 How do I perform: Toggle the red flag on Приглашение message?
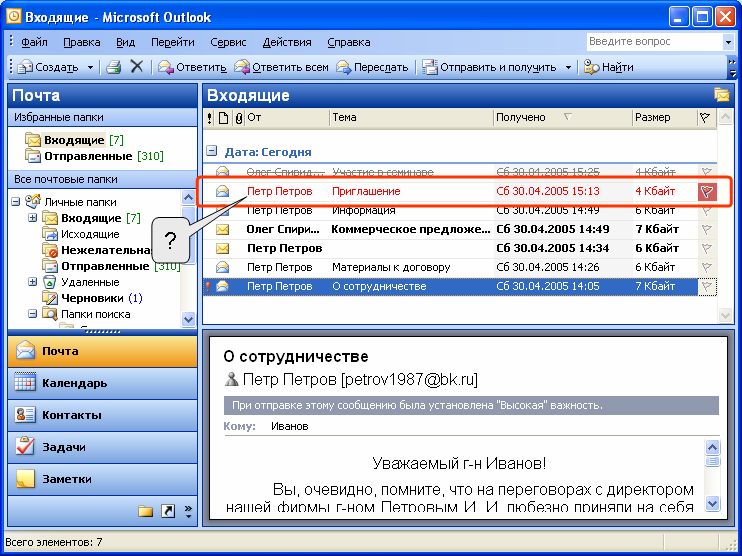(707, 192)
